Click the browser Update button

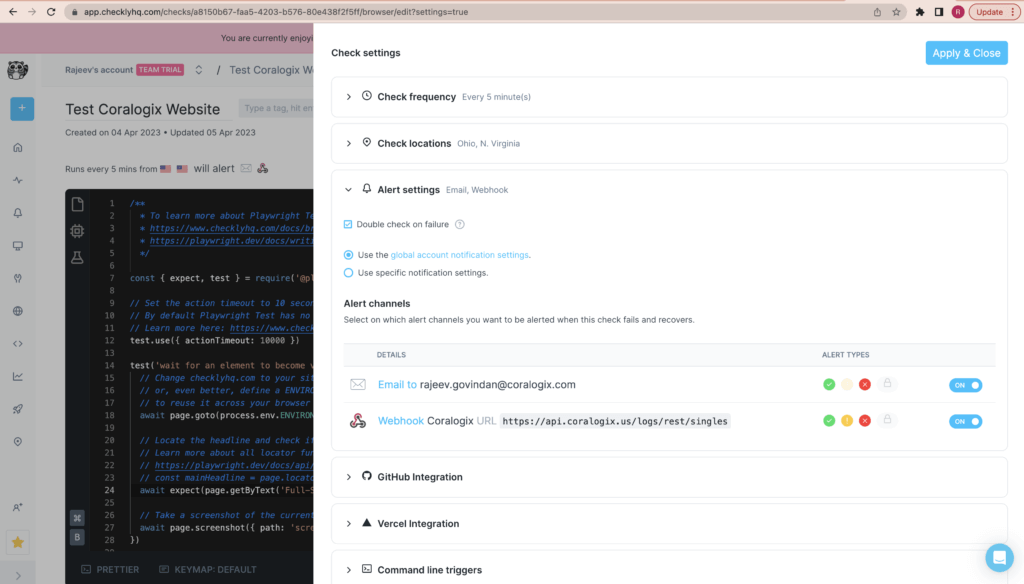pyautogui.click(x=994, y=12)
